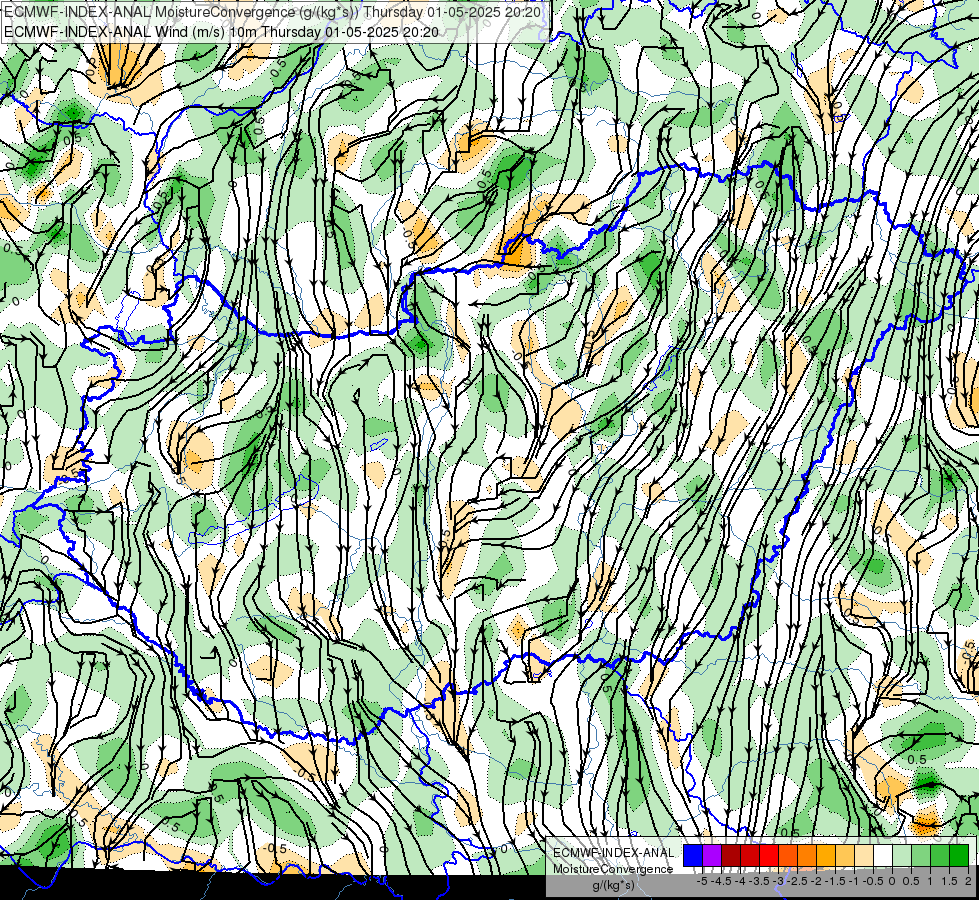Click the 0 tick label on color scale
Image resolution: width=979 pixels, height=900 pixels.
(x=892, y=881)
